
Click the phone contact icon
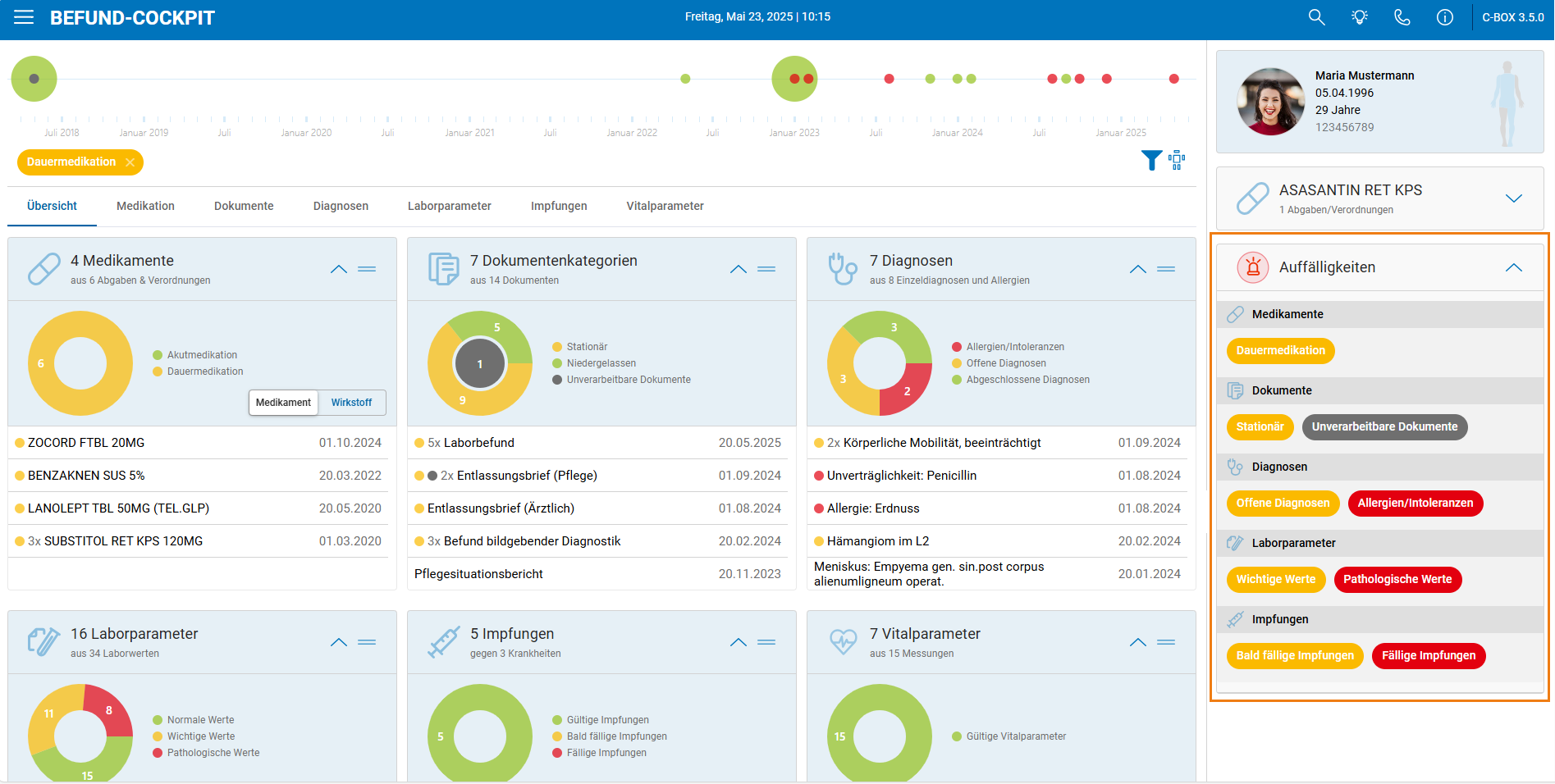[1402, 17]
